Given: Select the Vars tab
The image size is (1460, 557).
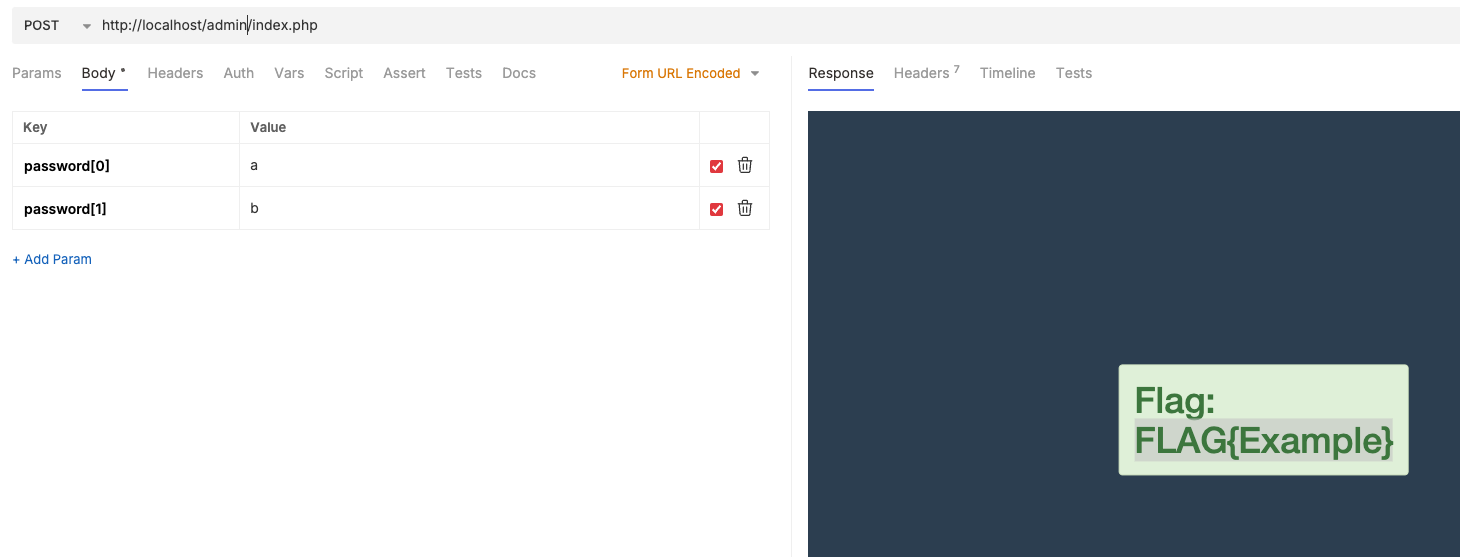Looking at the screenshot, I should click(x=289, y=73).
